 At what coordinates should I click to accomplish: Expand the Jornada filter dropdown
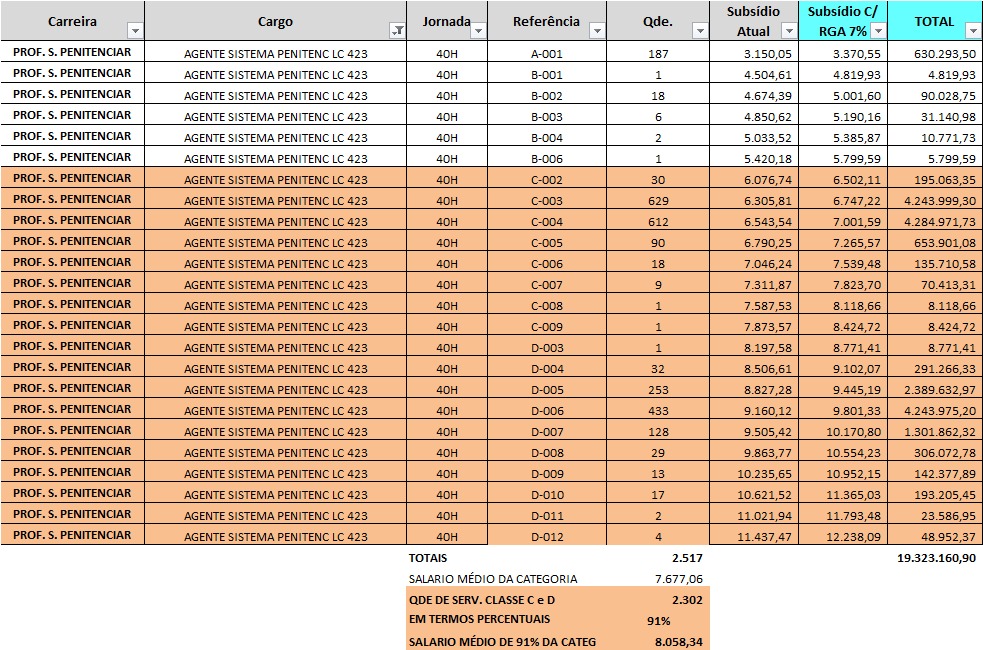(478, 32)
